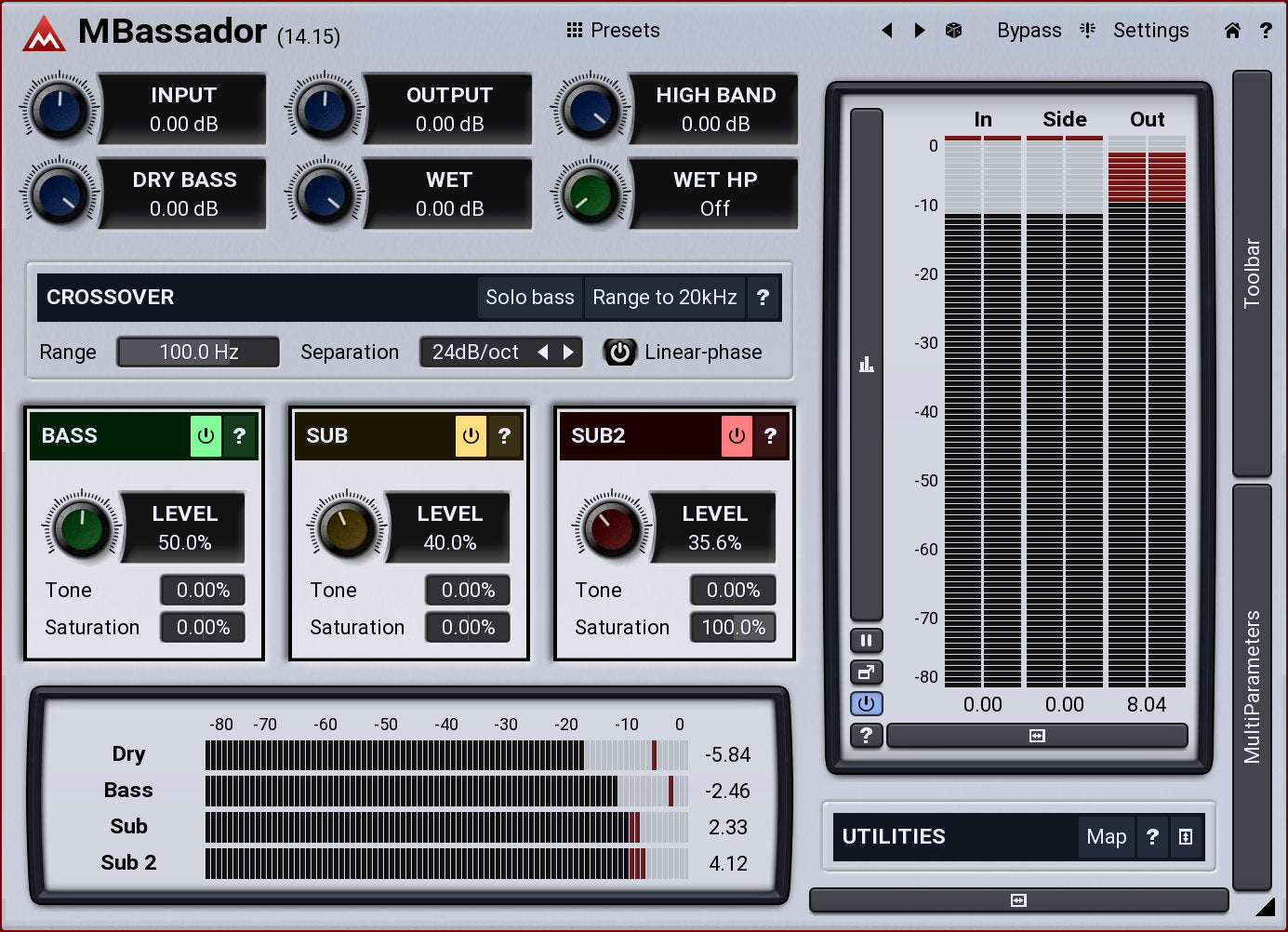The width and height of the screenshot is (1288, 932).
Task: Enable the Linear-phase toggle
Action: pos(619,353)
